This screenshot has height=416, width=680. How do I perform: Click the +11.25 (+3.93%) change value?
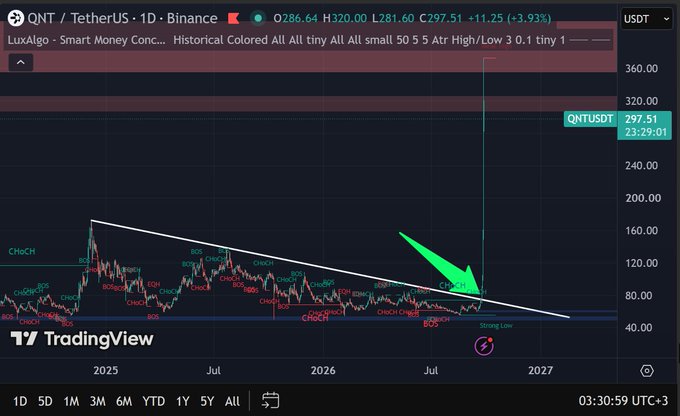coord(510,18)
